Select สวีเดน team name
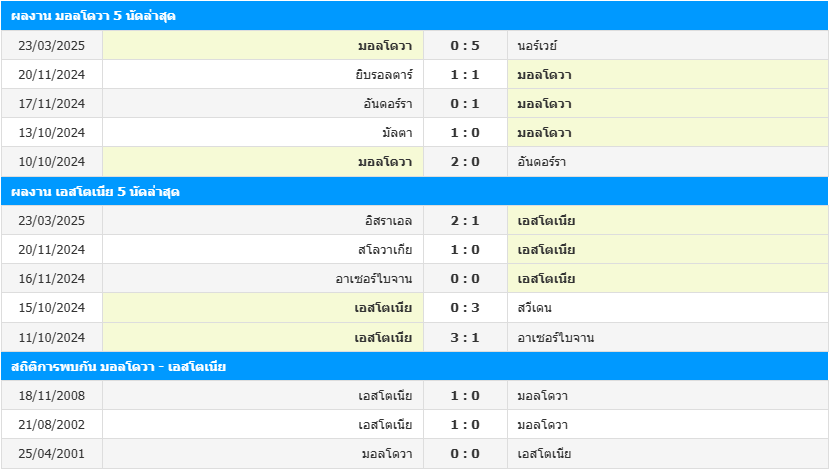This screenshot has height=470, width=831. [535, 308]
